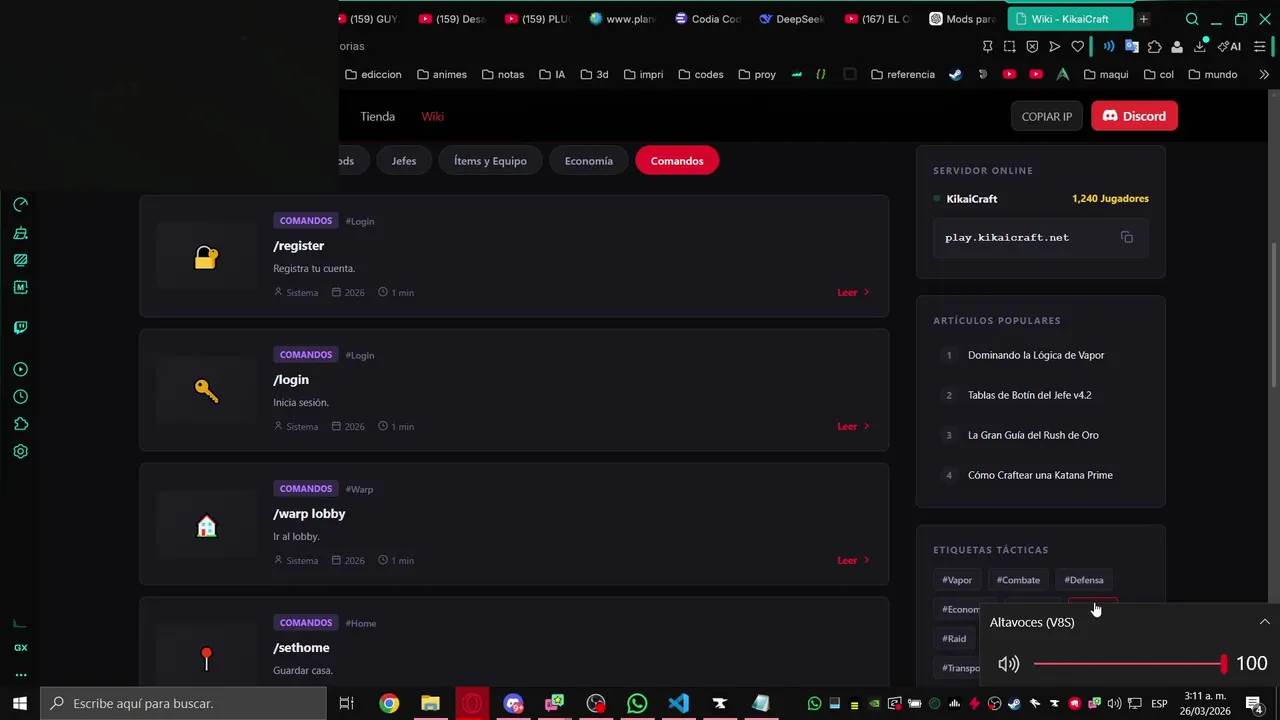This screenshot has height=720, width=1280.
Task: Open notification center in tray
Action: point(1253,703)
